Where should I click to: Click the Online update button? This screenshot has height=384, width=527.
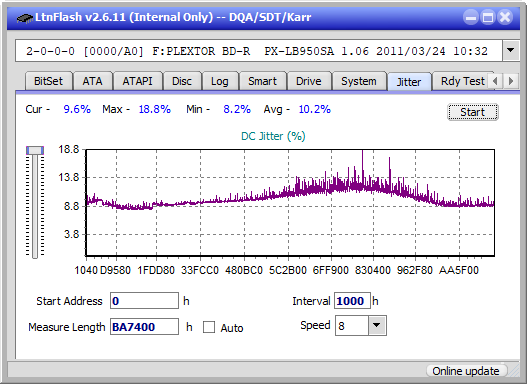coord(465,371)
